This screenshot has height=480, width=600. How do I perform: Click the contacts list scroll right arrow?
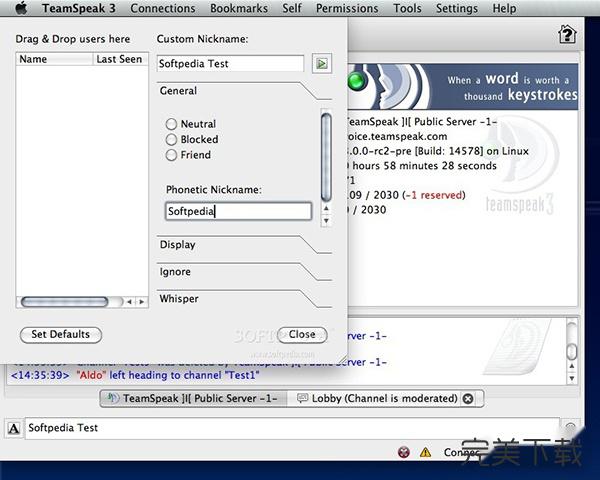click(x=142, y=302)
